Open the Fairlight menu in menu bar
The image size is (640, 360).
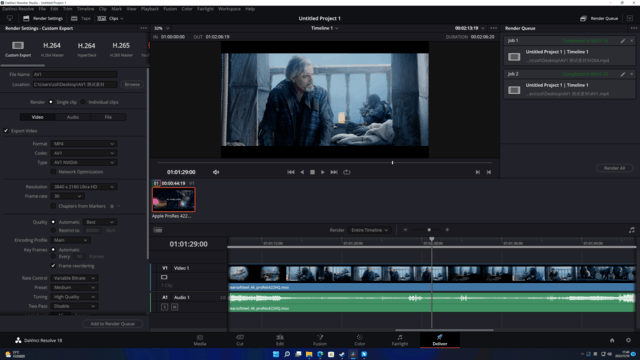(x=205, y=9)
